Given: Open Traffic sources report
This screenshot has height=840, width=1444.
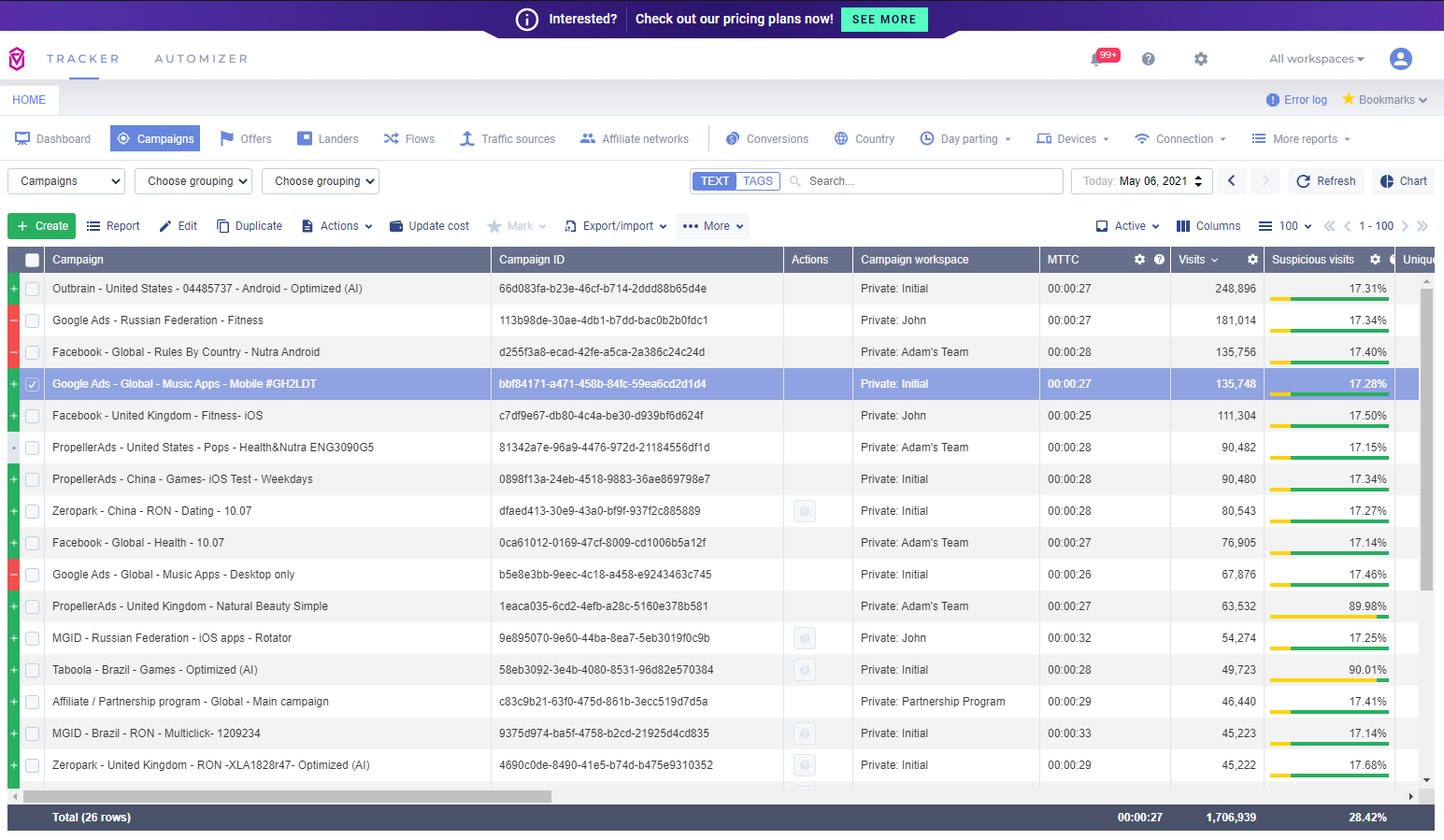Looking at the screenshot, I should (508, 139).
